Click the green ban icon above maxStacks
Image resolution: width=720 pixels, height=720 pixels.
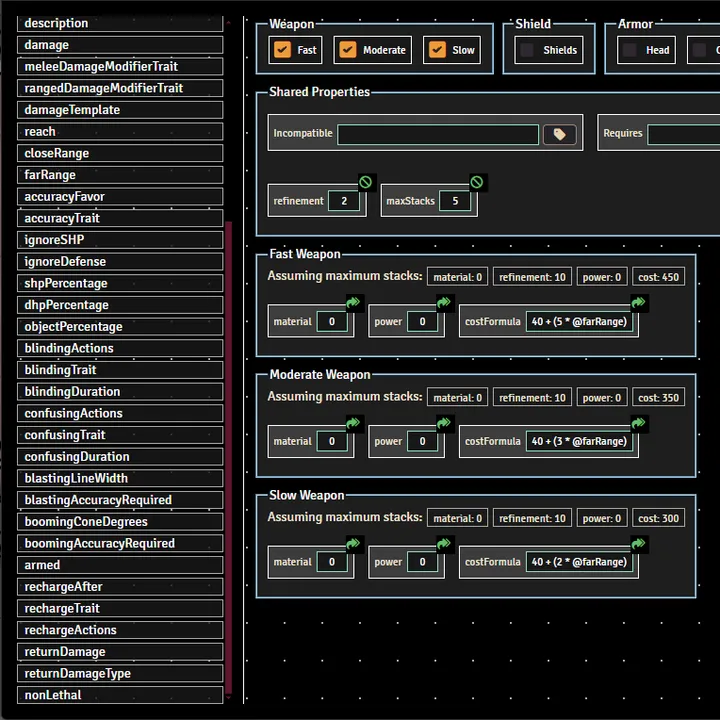pyautogui.click(x=477, y=182)
